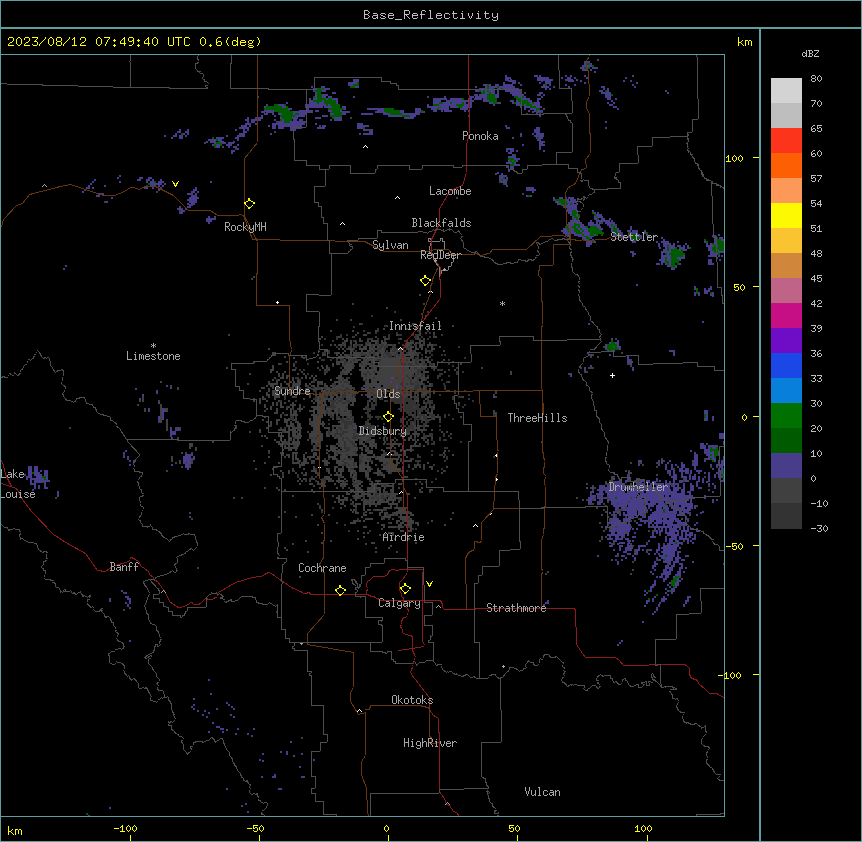Click the Limestone label

153,356
